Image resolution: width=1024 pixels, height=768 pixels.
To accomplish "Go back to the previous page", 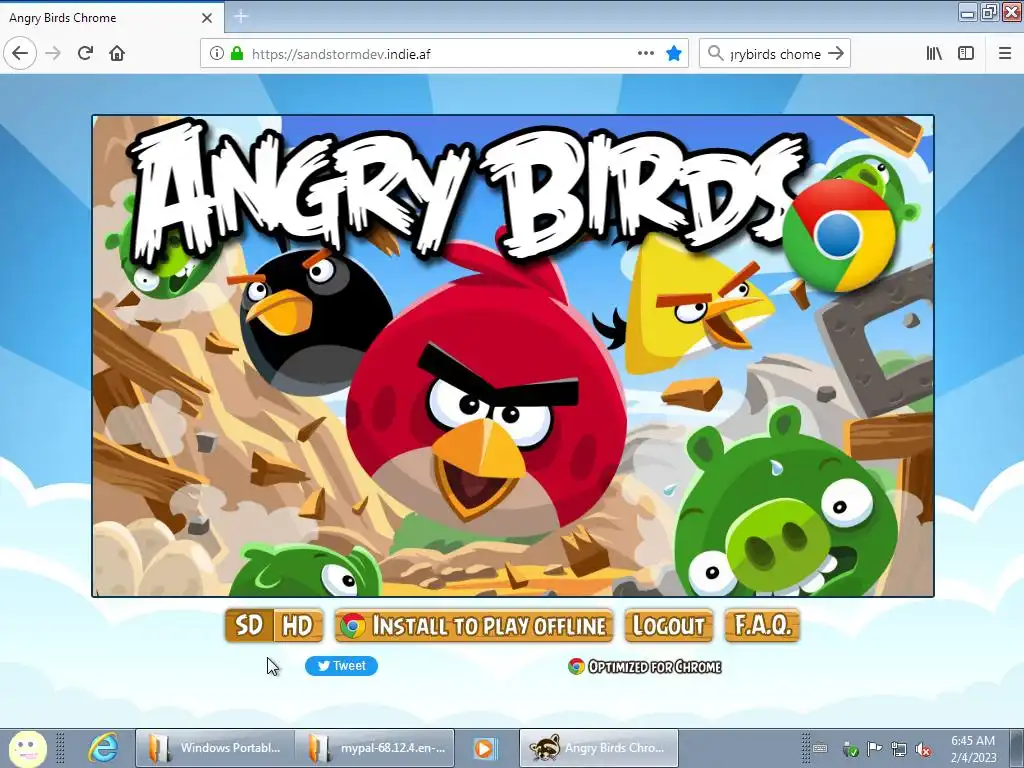I will pyautogui.click(x=20, y=54).
